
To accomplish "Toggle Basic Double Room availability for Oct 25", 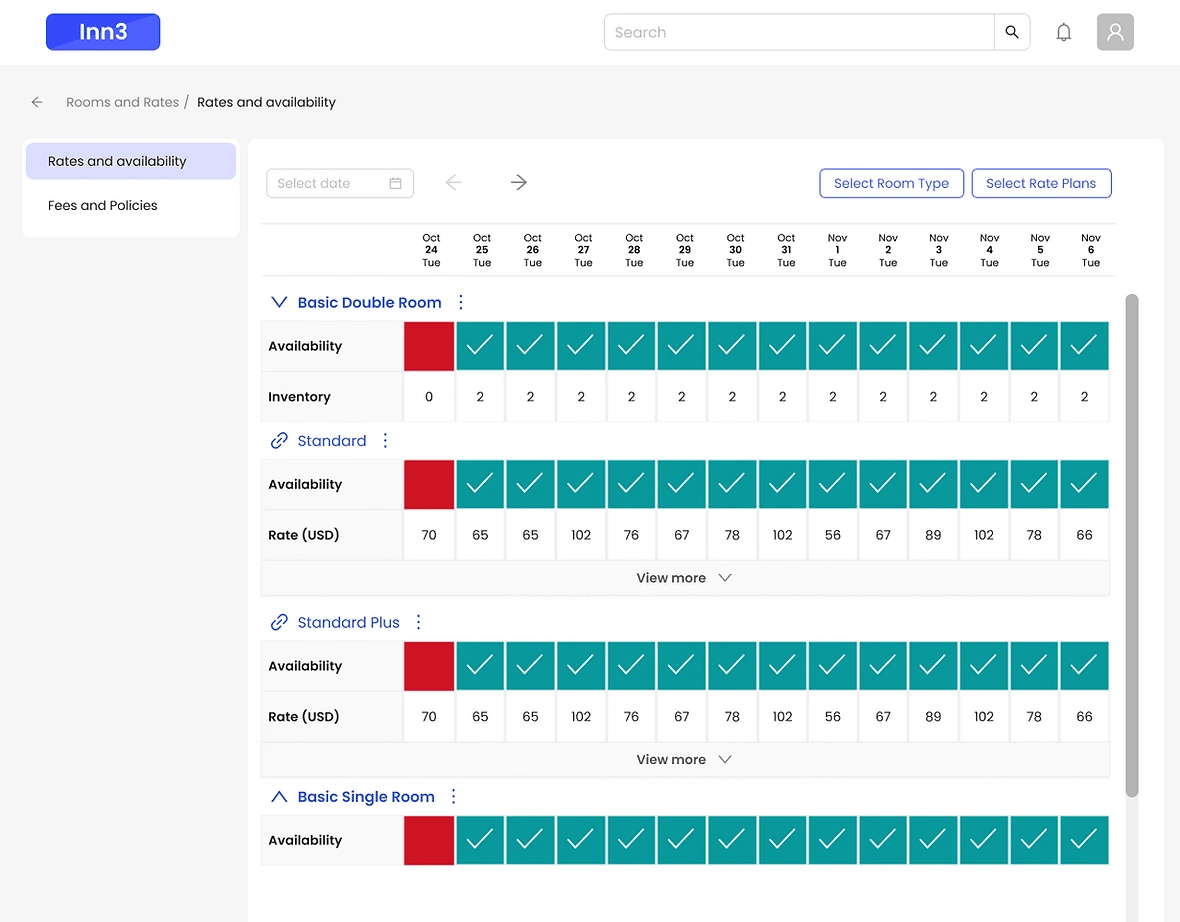I will click(x=480, y=346).
